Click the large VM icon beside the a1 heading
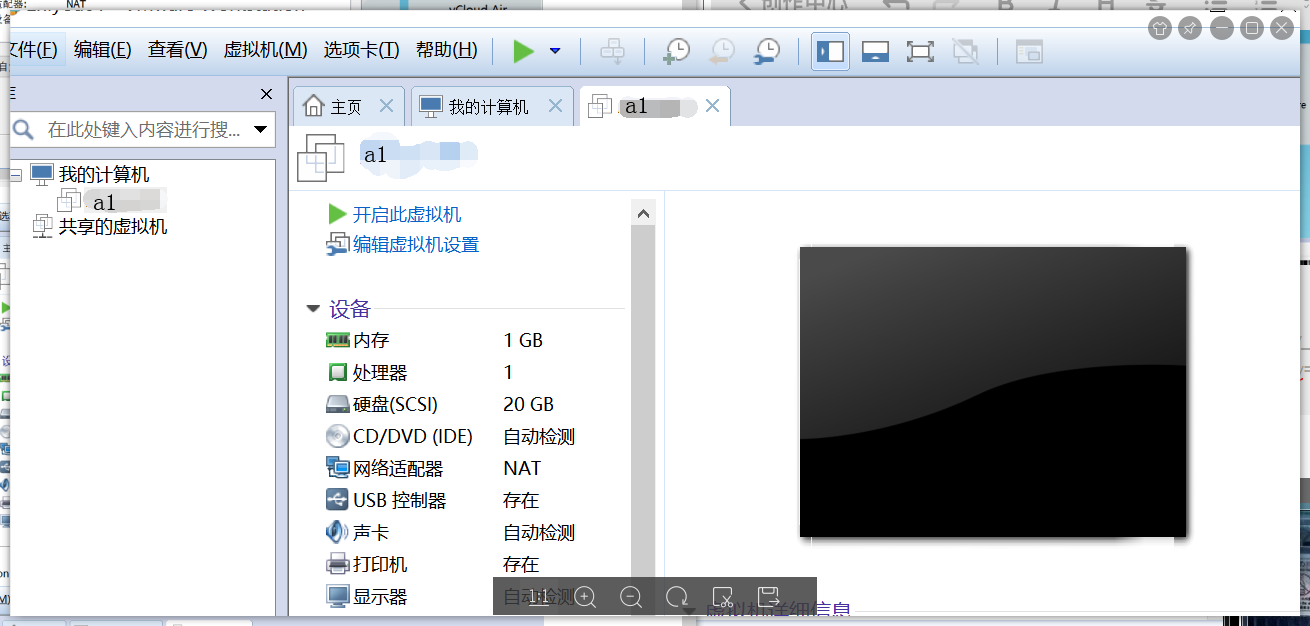Viewport: 1310px width, 626px height. pos(321,158)
